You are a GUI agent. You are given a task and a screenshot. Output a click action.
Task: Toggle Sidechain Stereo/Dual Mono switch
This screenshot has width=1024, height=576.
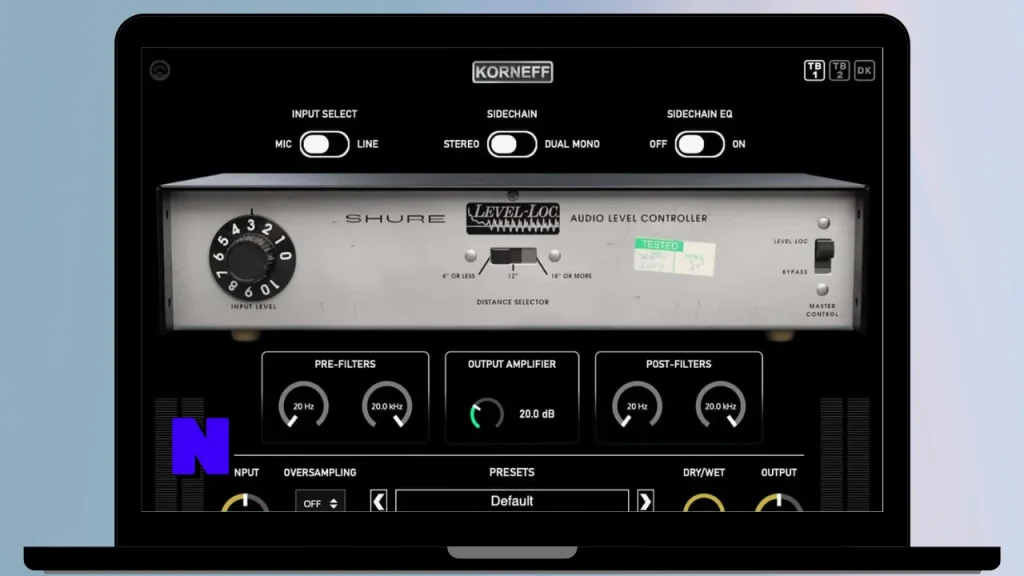tap(512, 144)
